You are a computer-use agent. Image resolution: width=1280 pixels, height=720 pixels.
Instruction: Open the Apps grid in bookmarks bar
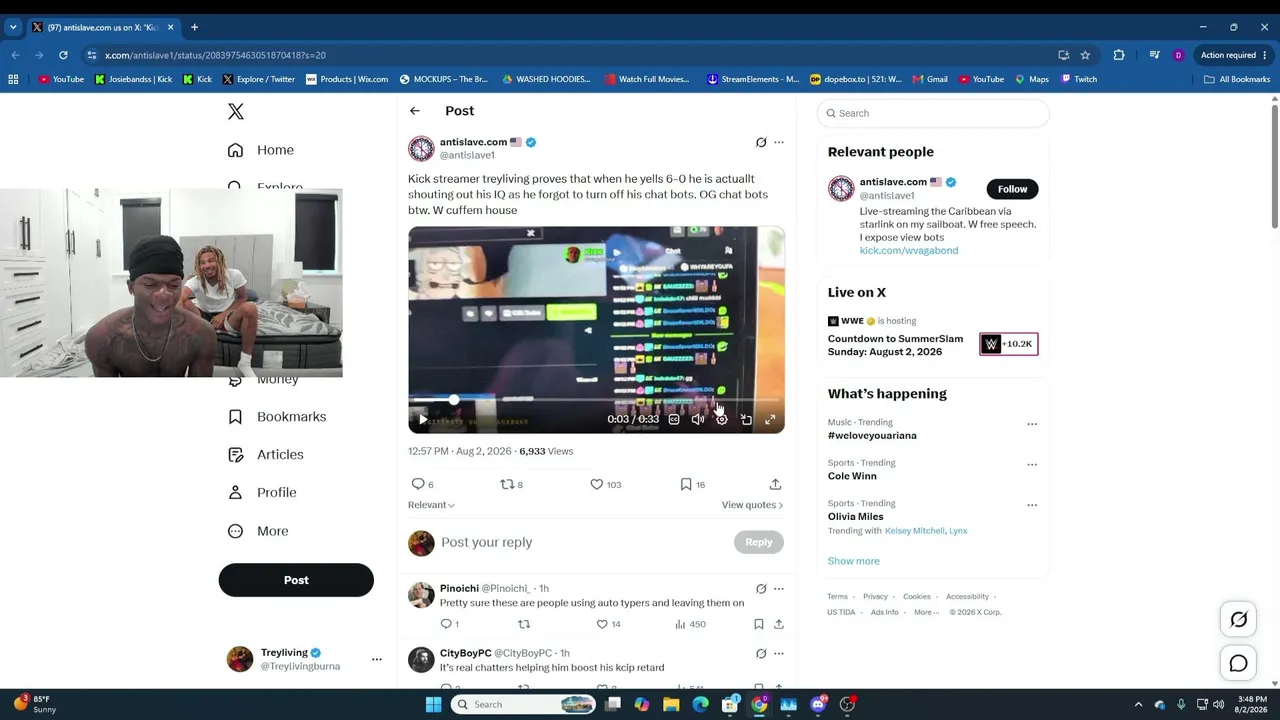coord(13,79)
